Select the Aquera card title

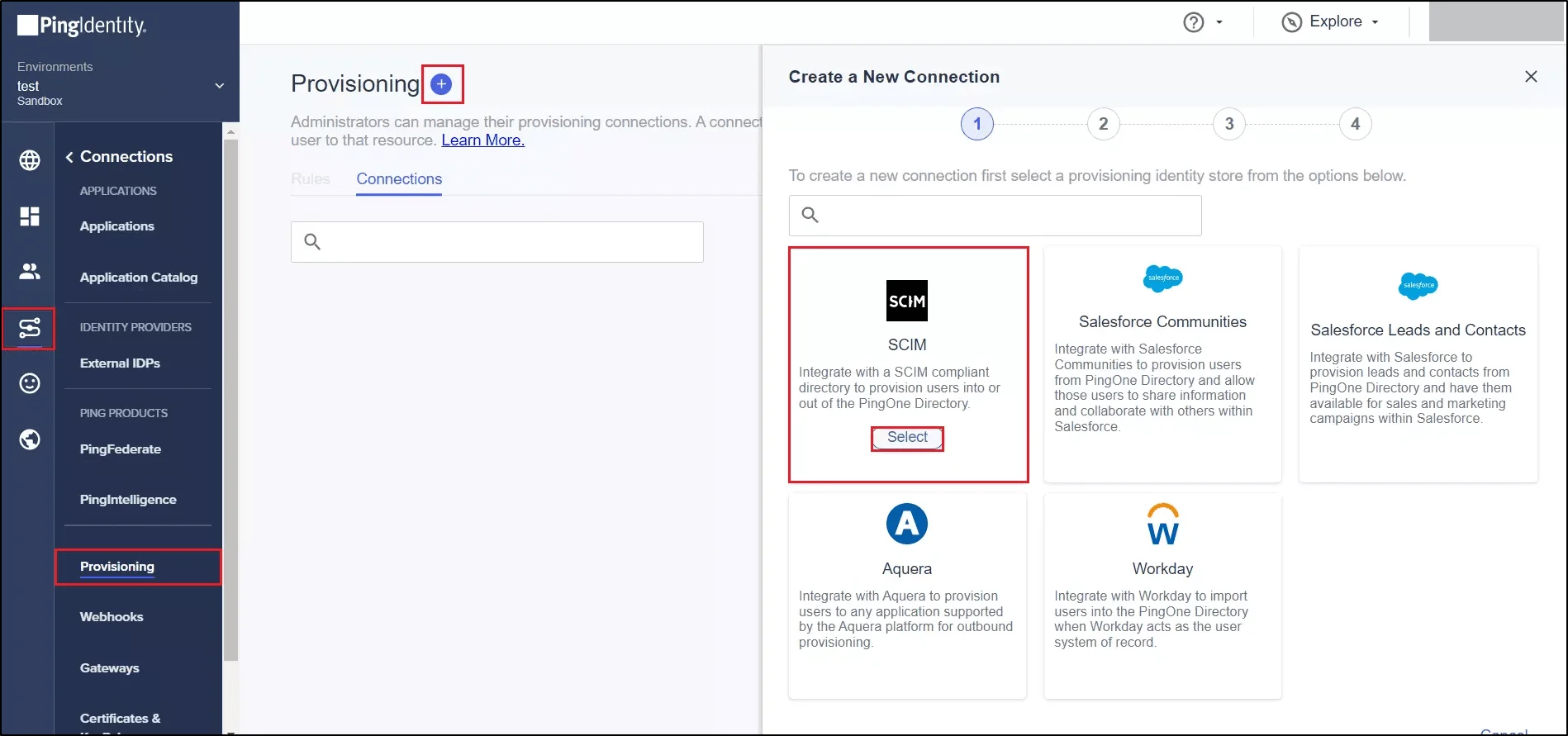click(x=907, y=569)
